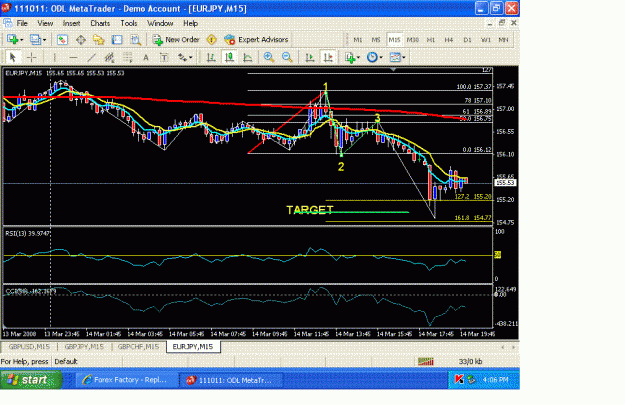Select the arrow cursor tool
This screenshot has width=625, height=405.
coord(12,57)
